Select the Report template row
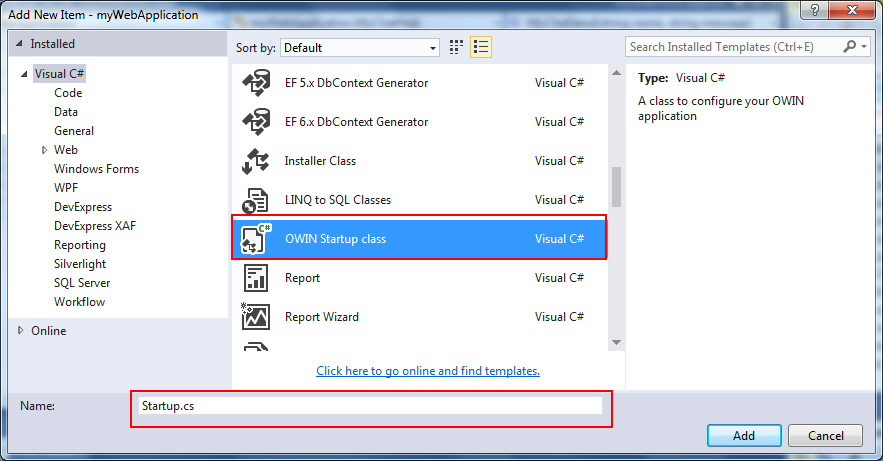883x461 pixels. (x=419, y=278)
